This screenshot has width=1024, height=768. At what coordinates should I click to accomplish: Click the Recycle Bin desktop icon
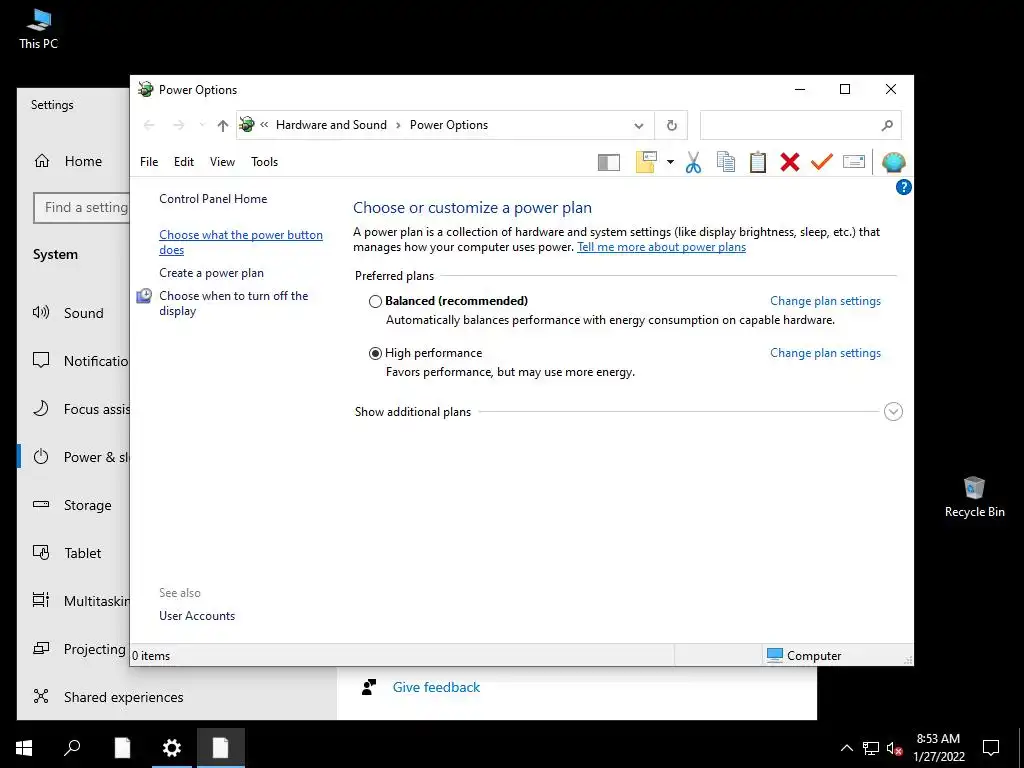point(974,497)
